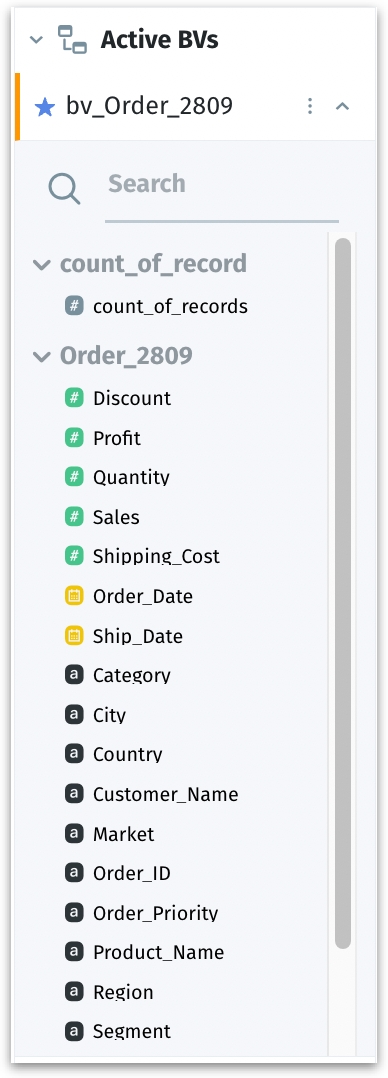Choose the Shipping_Cost measure
This screenshot has width=388, height=1078.
pos(156,556)
